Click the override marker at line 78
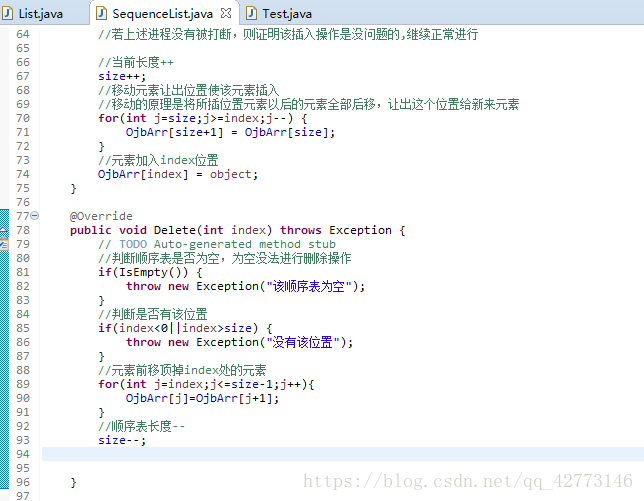Image resolution: width=644 pixels, height=501 pixels. tap(4, 230)
